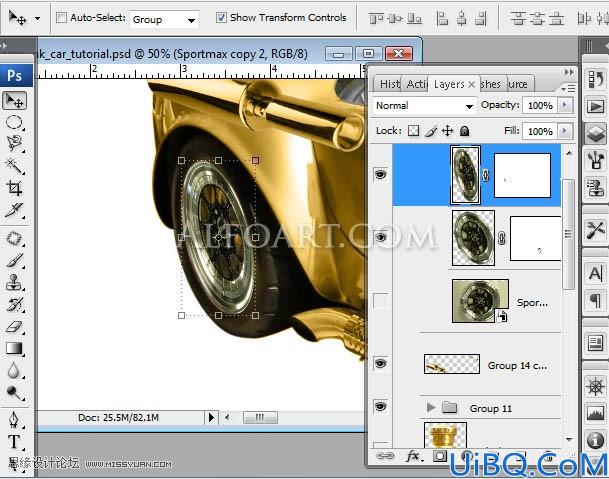This screenshot has height=479, width=609.
Task: Open the Move tool preset picker arrow
Action: click(x=37, y=18)
